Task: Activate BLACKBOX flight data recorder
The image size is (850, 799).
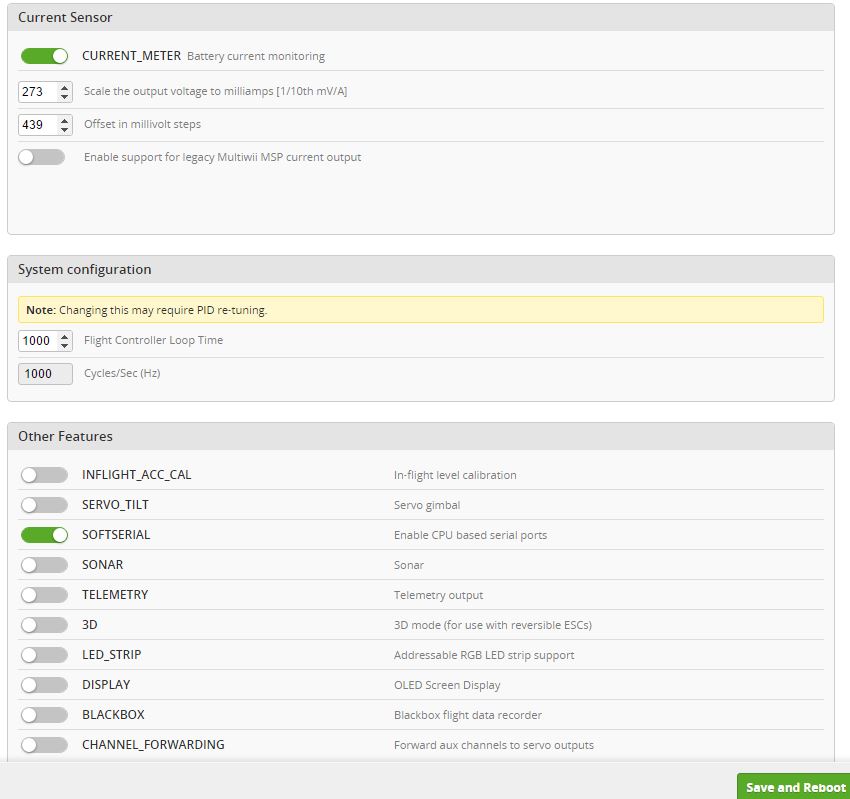Action: [x=44, y=715]
